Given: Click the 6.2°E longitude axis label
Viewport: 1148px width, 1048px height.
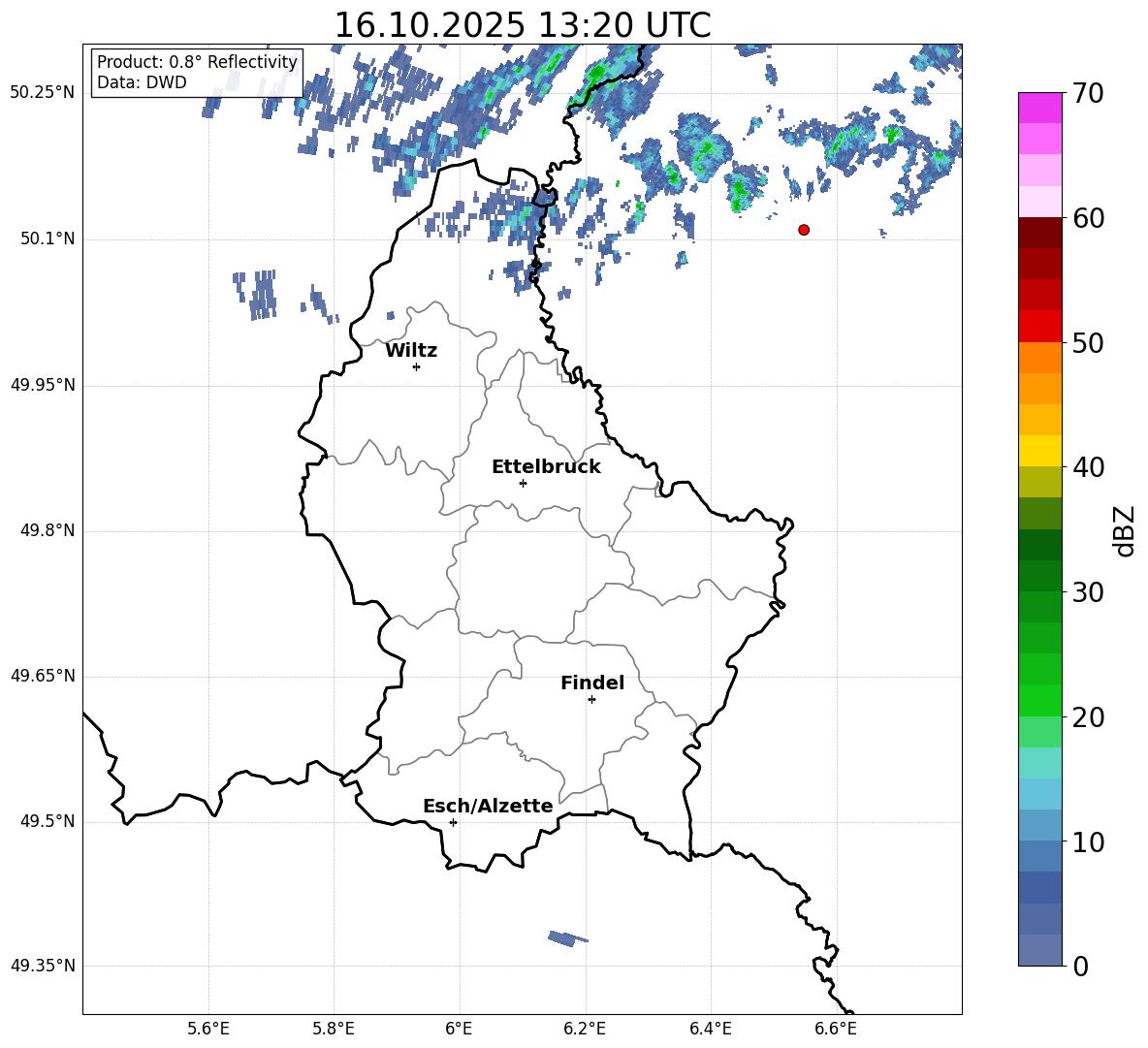Looking at the screenshot, I should coord(585,1029).
